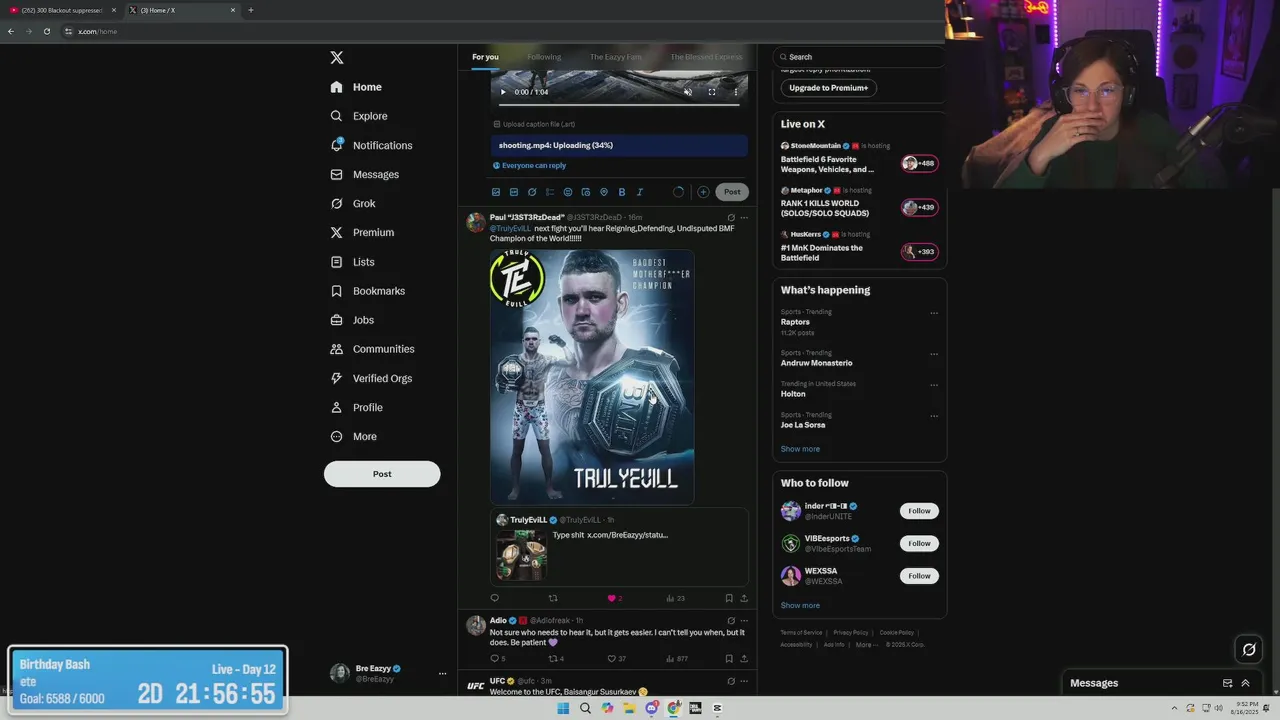Open Verified Orgs in the sidebar
Viewport: 1280px width, 720px height.
(x=371, y=378)
